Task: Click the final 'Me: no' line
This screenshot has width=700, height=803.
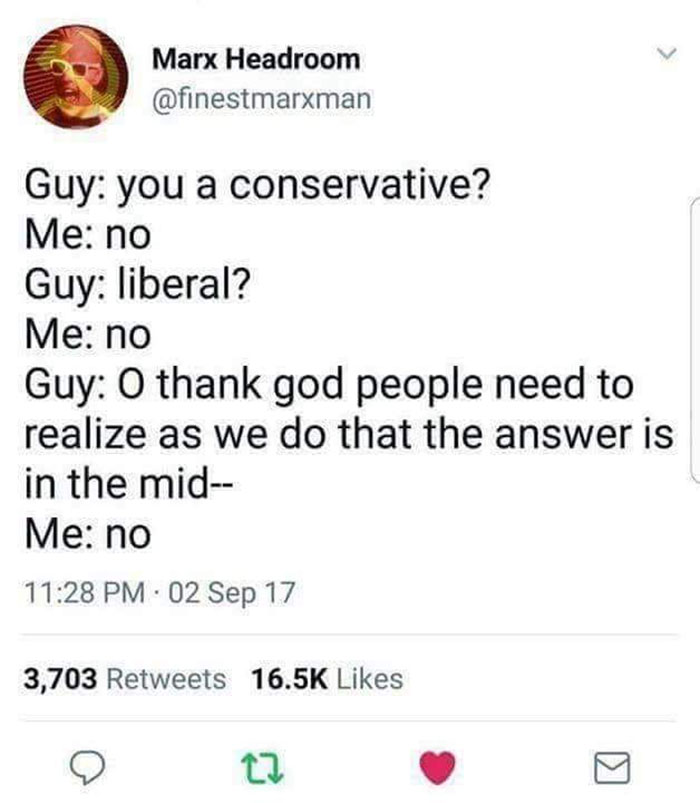Action: pyautogui.click(x=88, y=534)
